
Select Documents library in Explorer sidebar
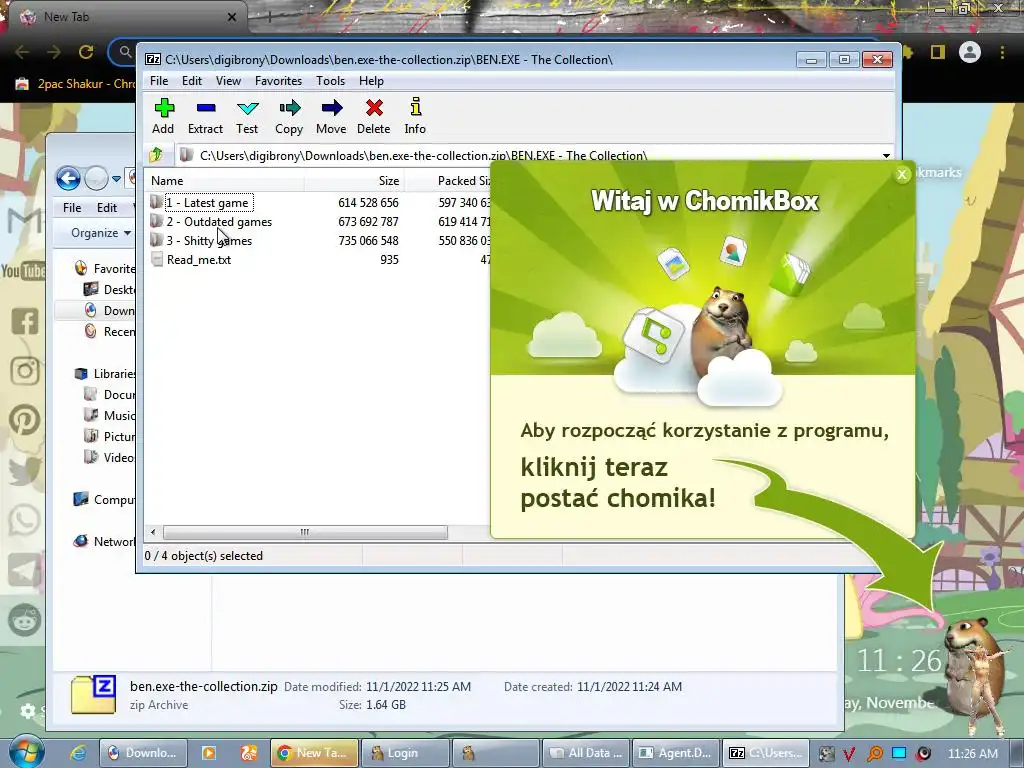click(x=110, y=394)
